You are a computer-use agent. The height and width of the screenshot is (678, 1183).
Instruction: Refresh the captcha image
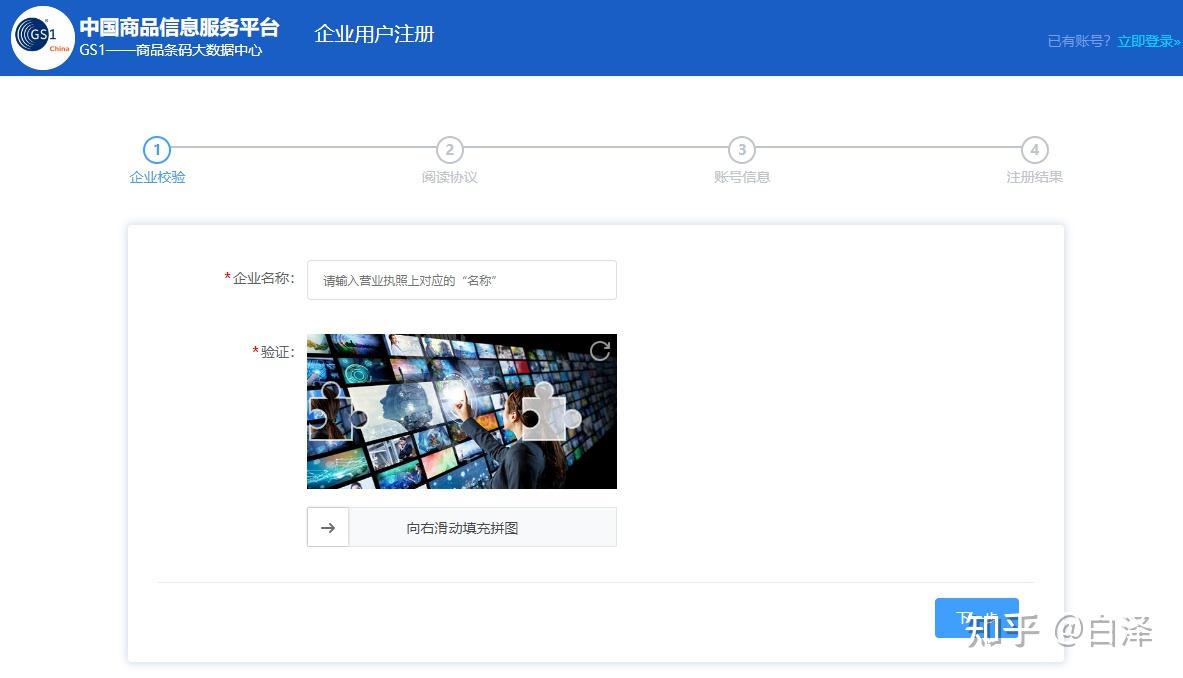598,352
